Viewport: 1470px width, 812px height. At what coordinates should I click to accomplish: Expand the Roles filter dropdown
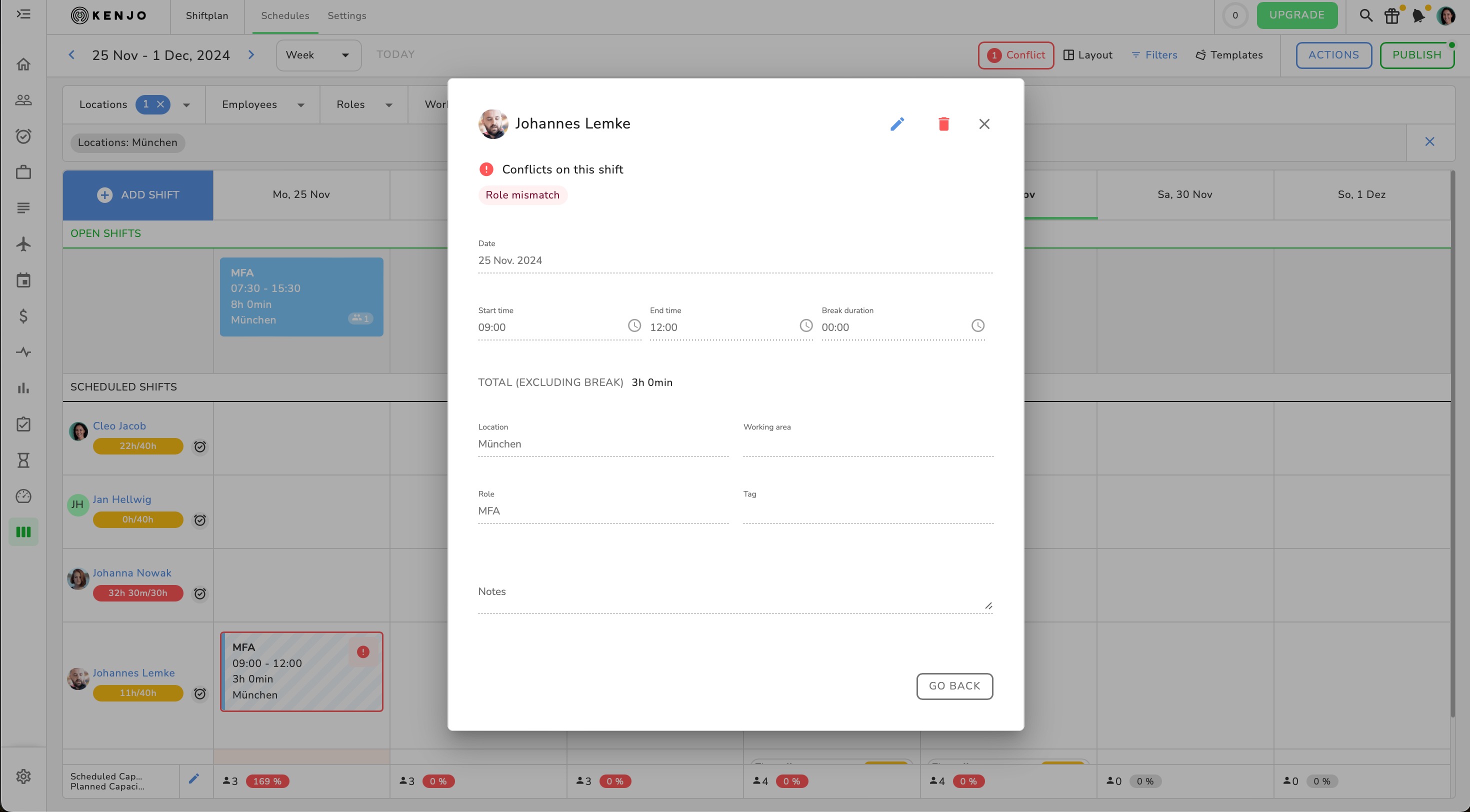pyautogui.click(x=363, y=104)
